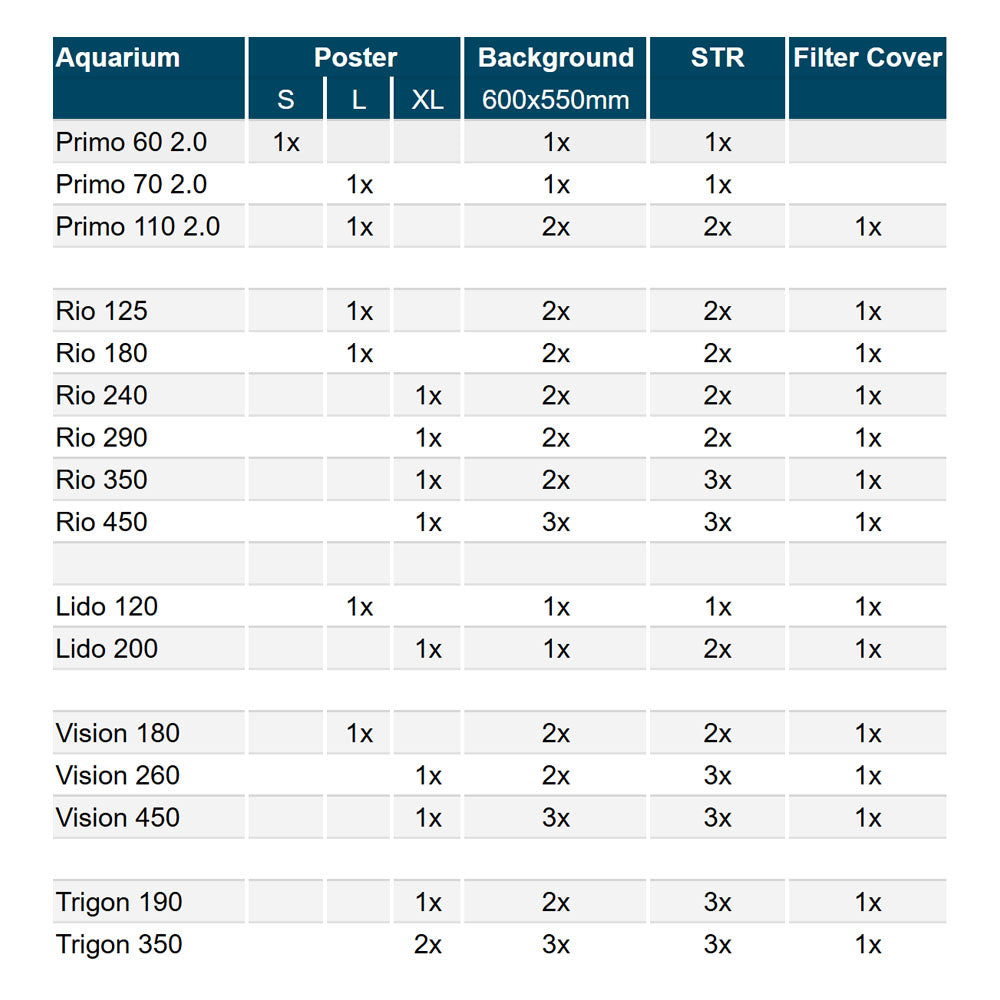Click the Aquarium column header
1000x1000 pixels.
pos(117,58)
